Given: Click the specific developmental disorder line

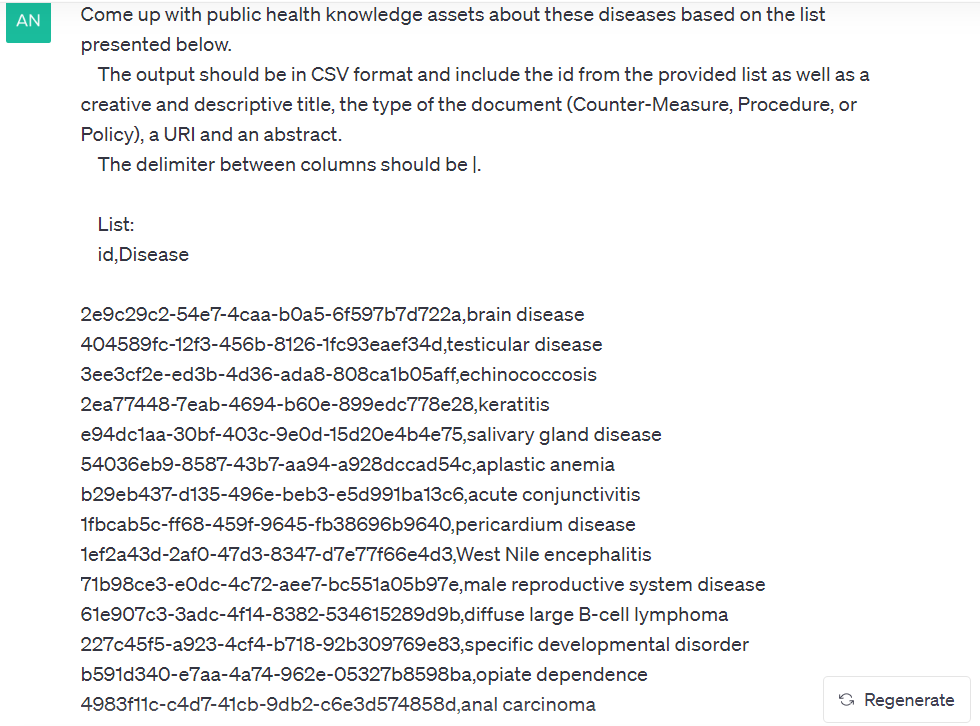Looking at the screenshot, I should click(x=415, y=644).
